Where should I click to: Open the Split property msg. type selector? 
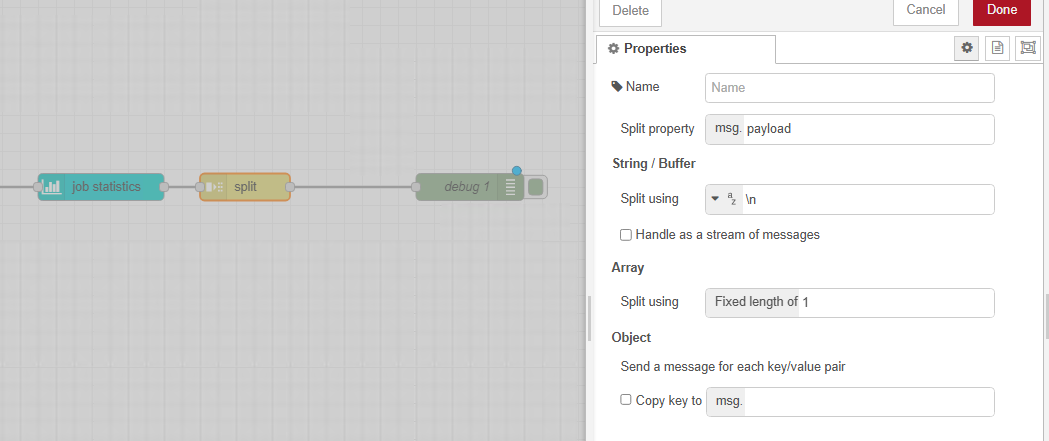tap(725, 129)
